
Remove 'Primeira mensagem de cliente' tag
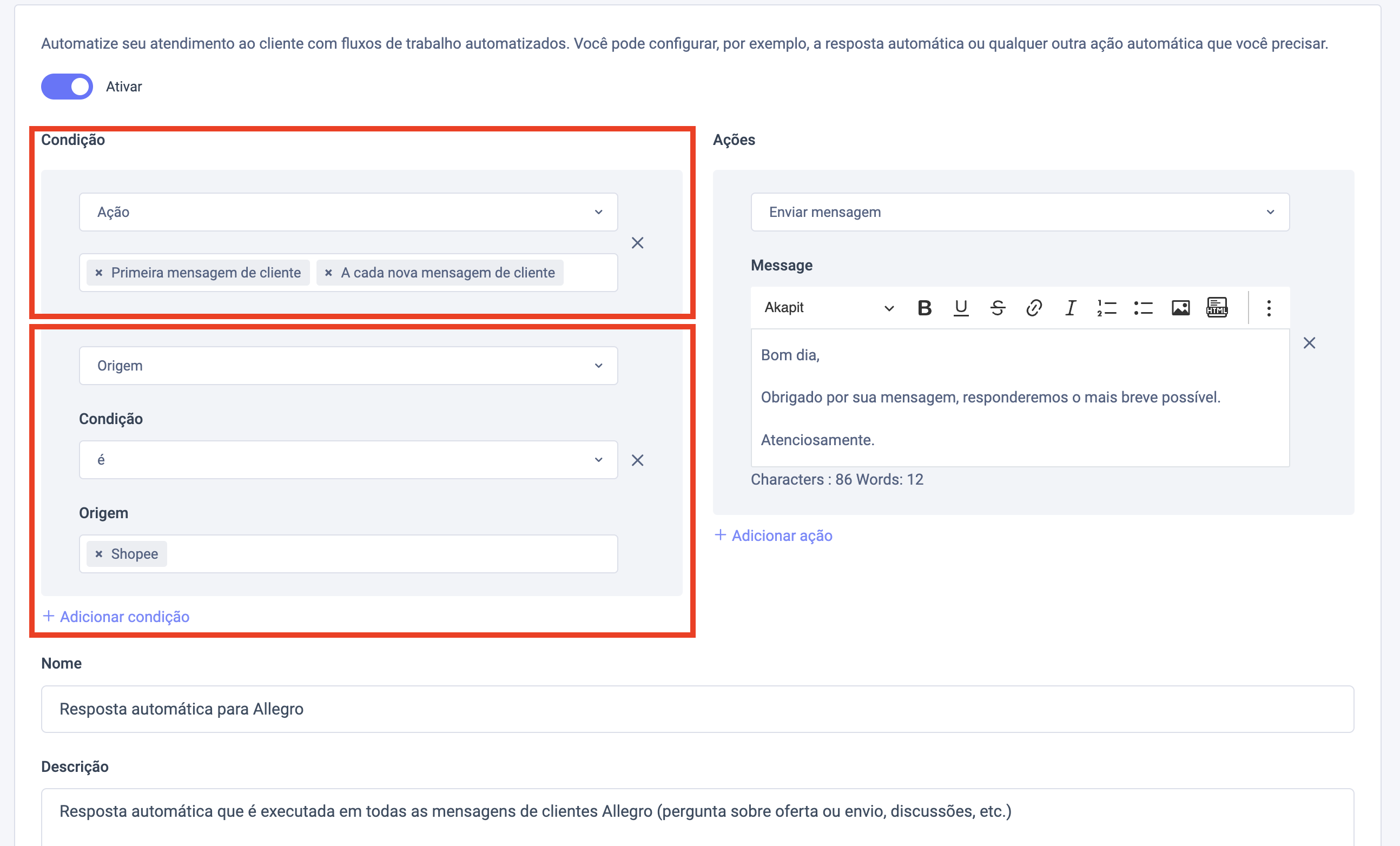point(99,273)
